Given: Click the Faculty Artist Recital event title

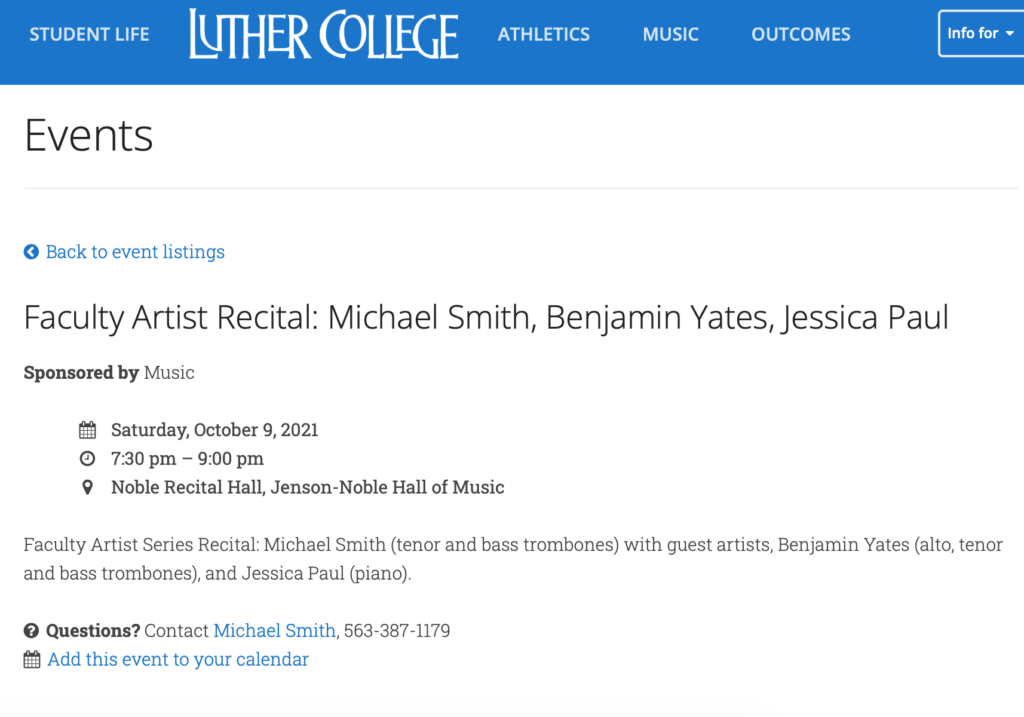Looking at the screenshot, I should point(486,318).
